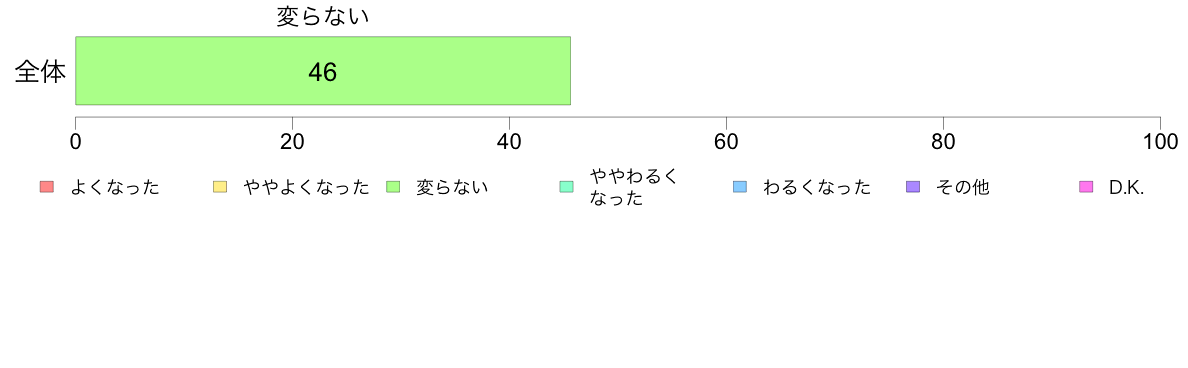The height and width of the screenshot is (368, 1188).
Task: Click the yellow ややよくなった legend swatch
Action: tap(220, 187)
